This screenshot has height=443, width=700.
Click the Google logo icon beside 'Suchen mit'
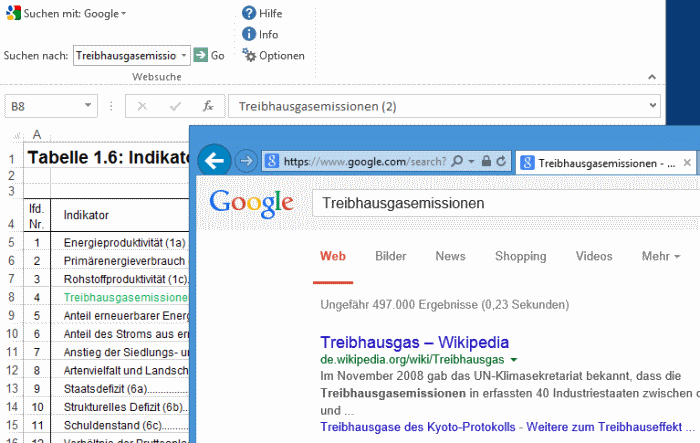(13, 13)
